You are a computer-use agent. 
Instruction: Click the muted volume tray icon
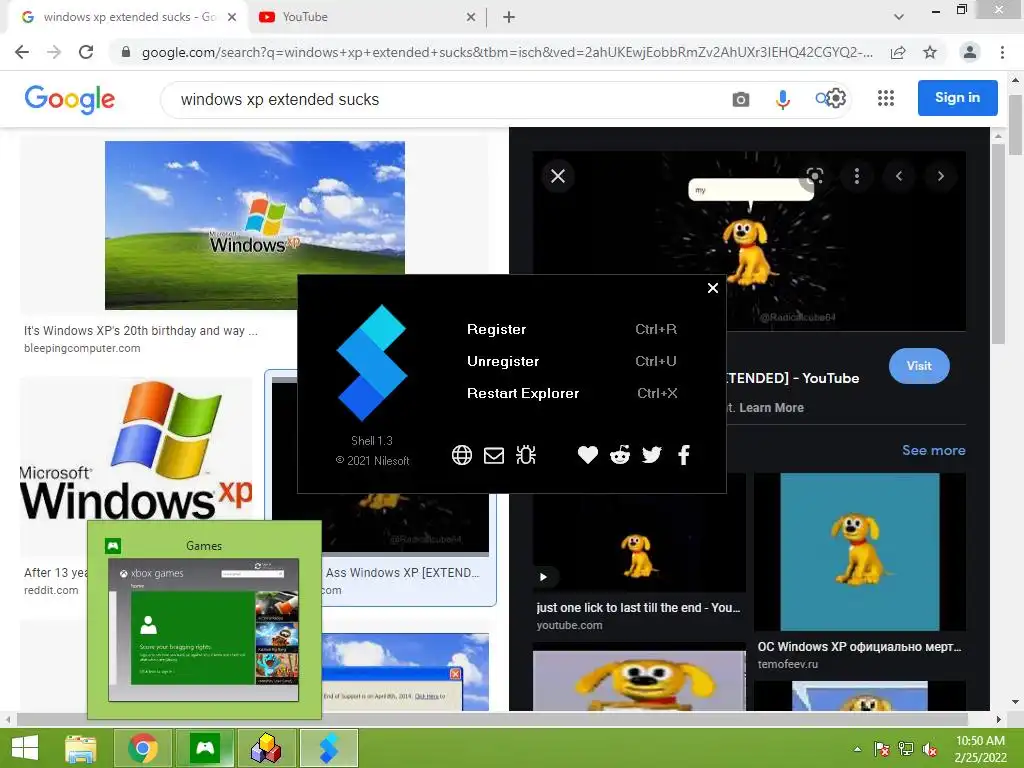point(930,749)
